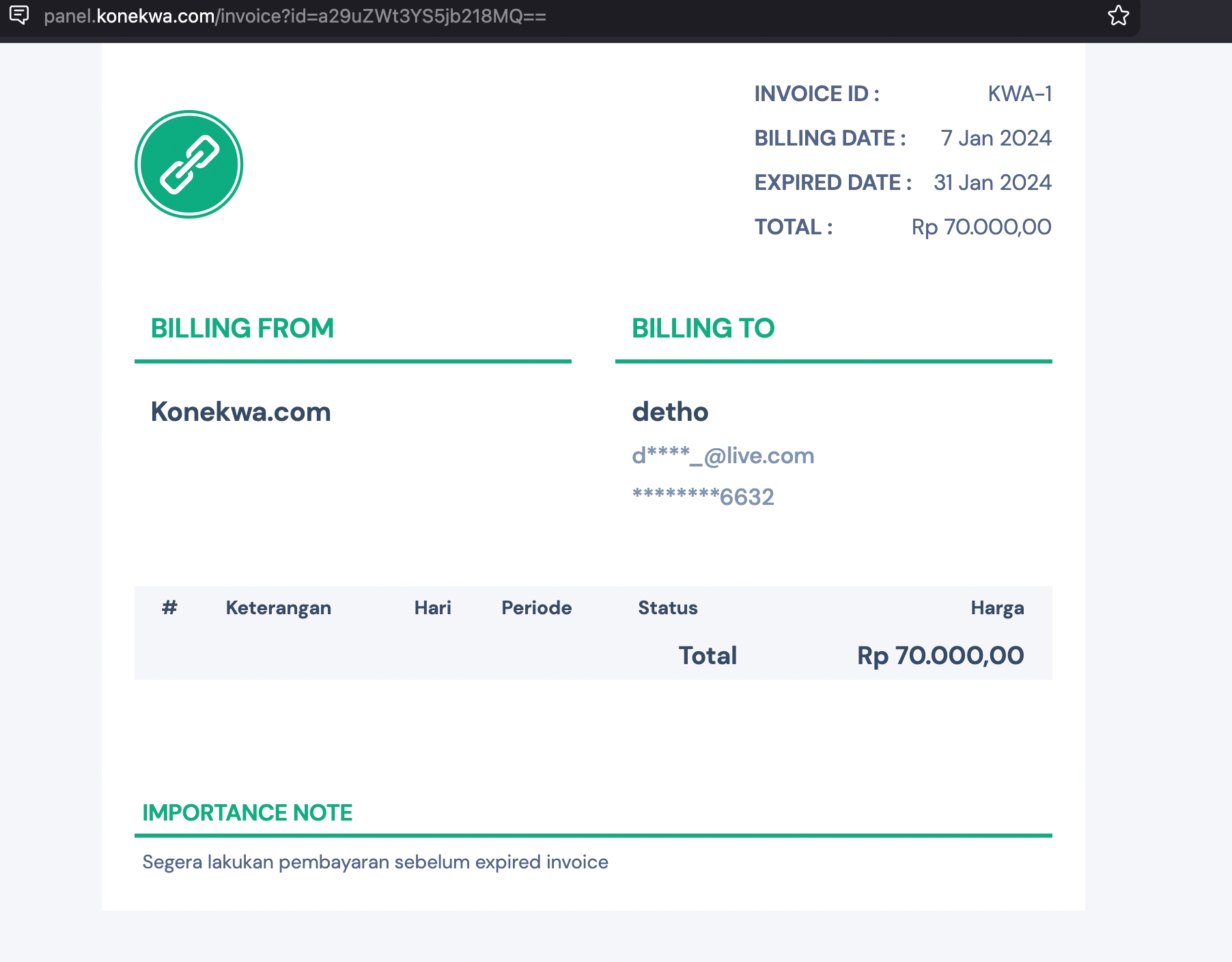This screenshot has height=962, width=1232.
Task: Click the bookmark star icon
Action: 1118,16
